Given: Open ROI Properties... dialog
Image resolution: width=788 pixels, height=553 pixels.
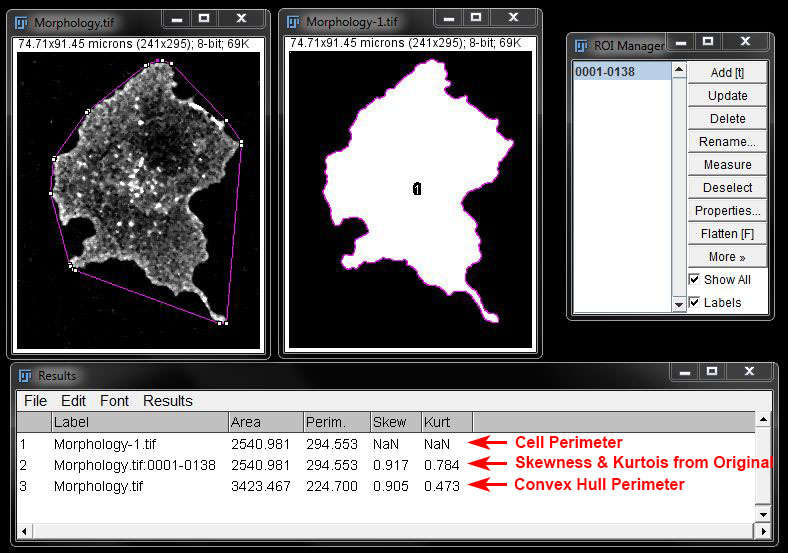Looking at the screenshot, I should point(727,211).
